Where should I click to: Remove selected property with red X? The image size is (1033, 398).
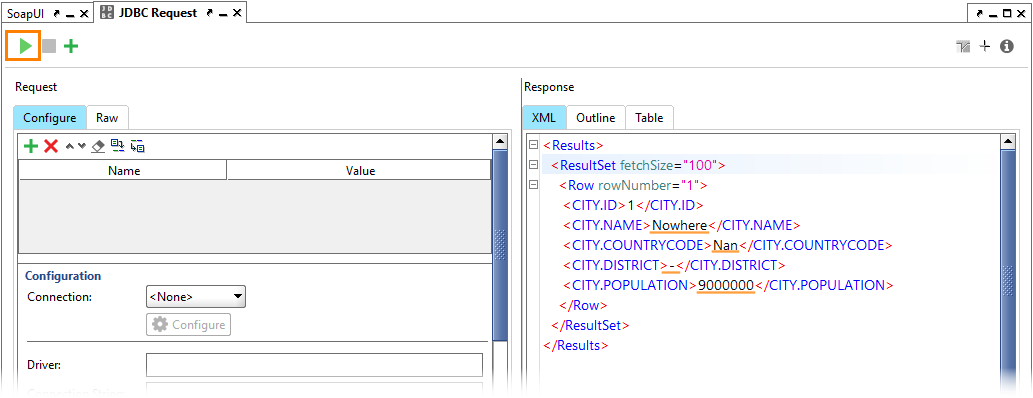click(51, 146)
